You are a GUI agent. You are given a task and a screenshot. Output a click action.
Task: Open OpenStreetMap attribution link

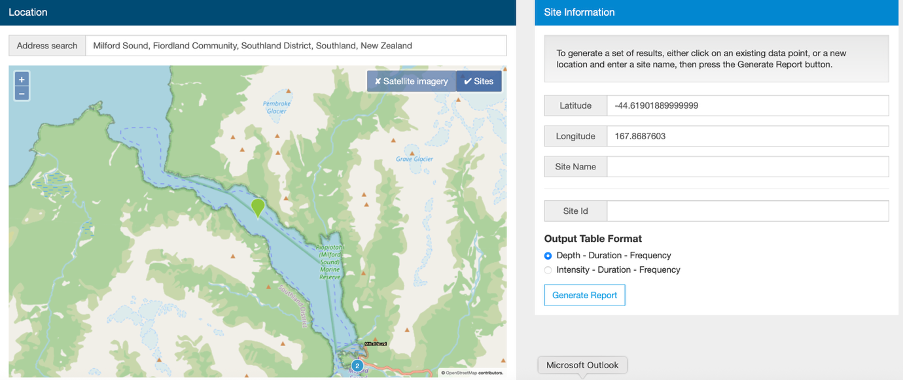click(x=461, y=373)
